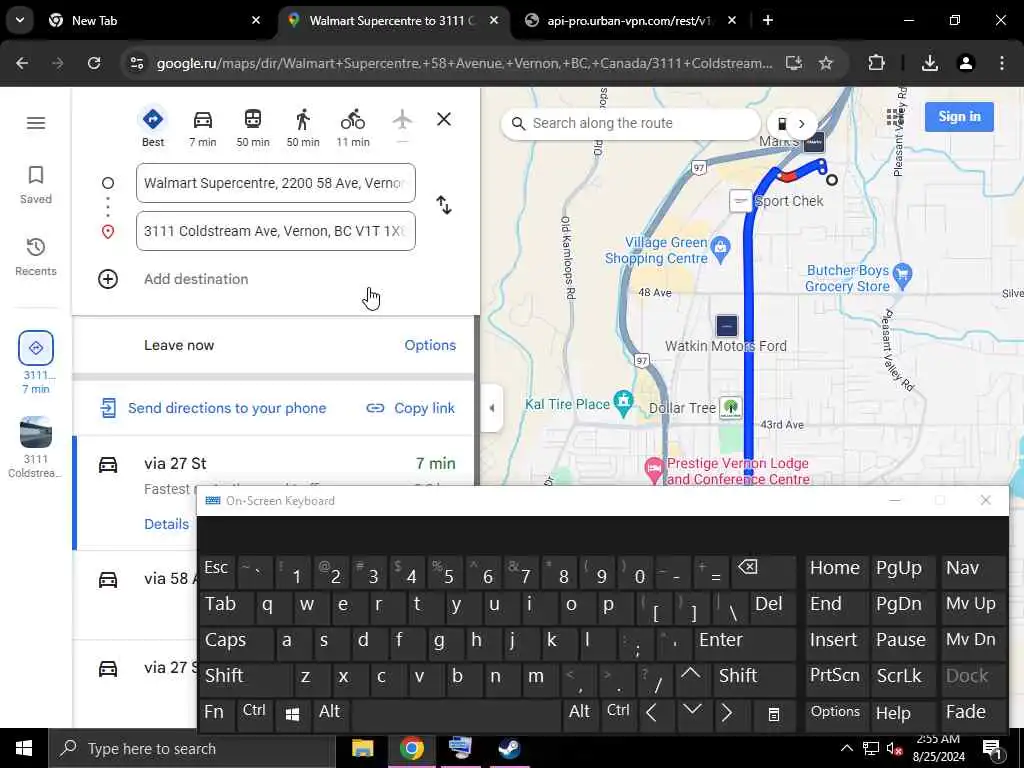
Task: Select 3111 7 min directions sidebar item
Action: [x=36, y=362]
